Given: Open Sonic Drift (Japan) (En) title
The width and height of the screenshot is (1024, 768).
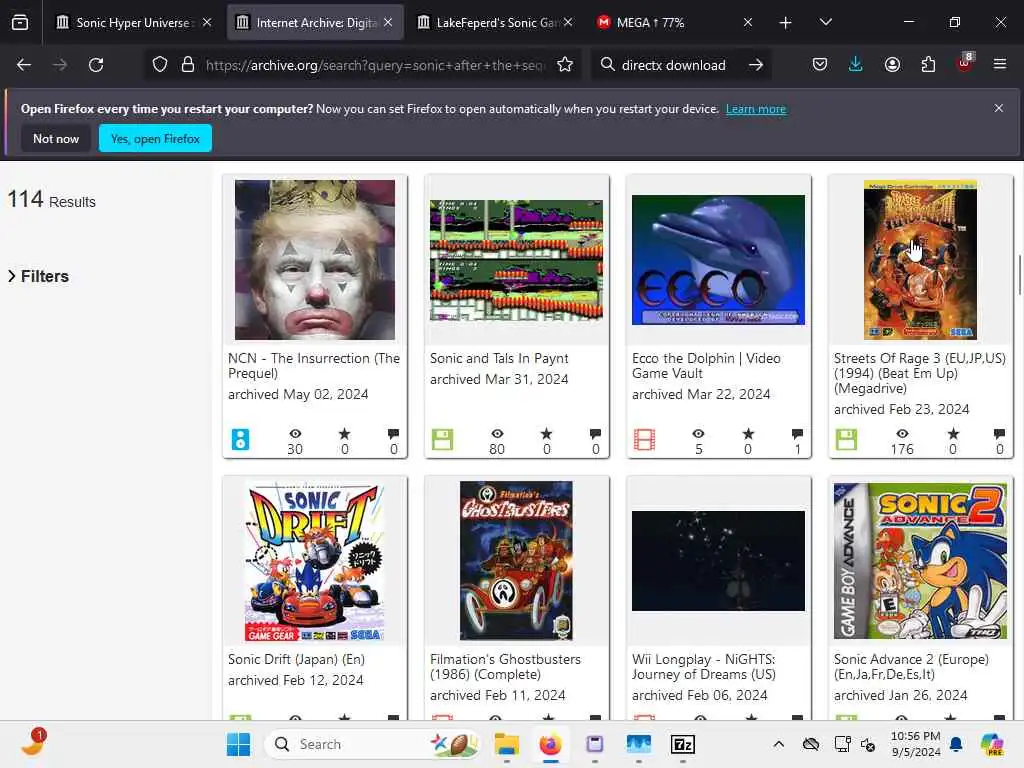Looking at the screenshot, I should tap(296, 660).
